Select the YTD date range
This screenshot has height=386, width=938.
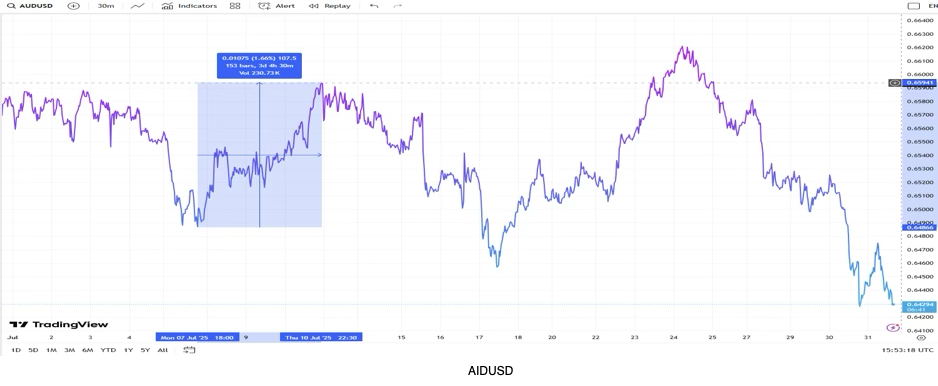pyautogui.click(x=108, y=350)
